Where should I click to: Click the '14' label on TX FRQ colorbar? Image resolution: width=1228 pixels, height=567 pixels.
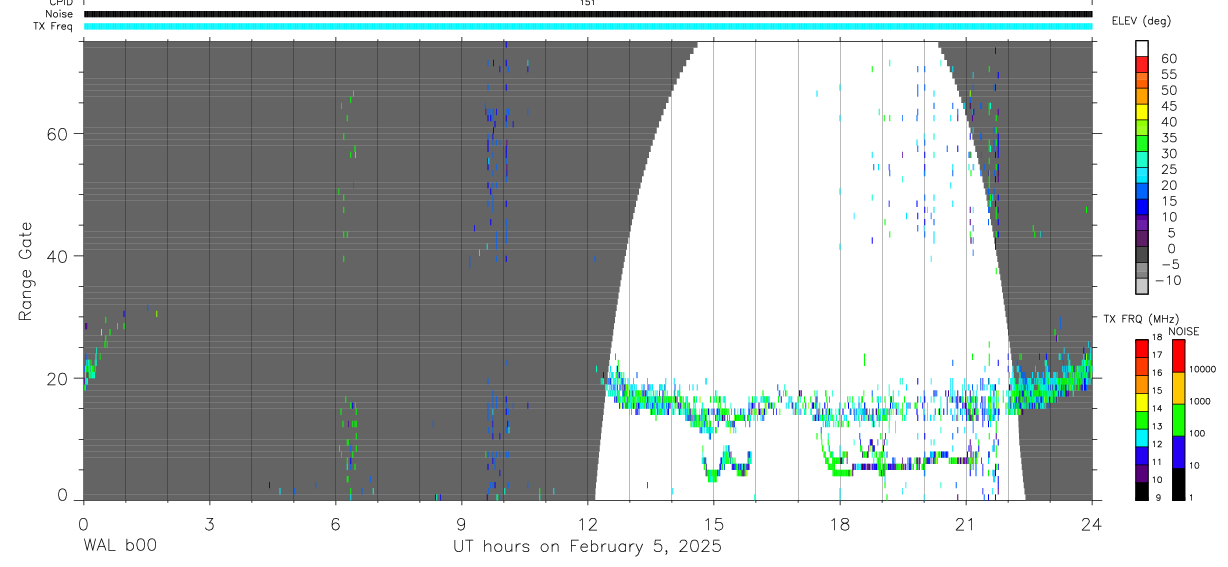[1157, 408]
